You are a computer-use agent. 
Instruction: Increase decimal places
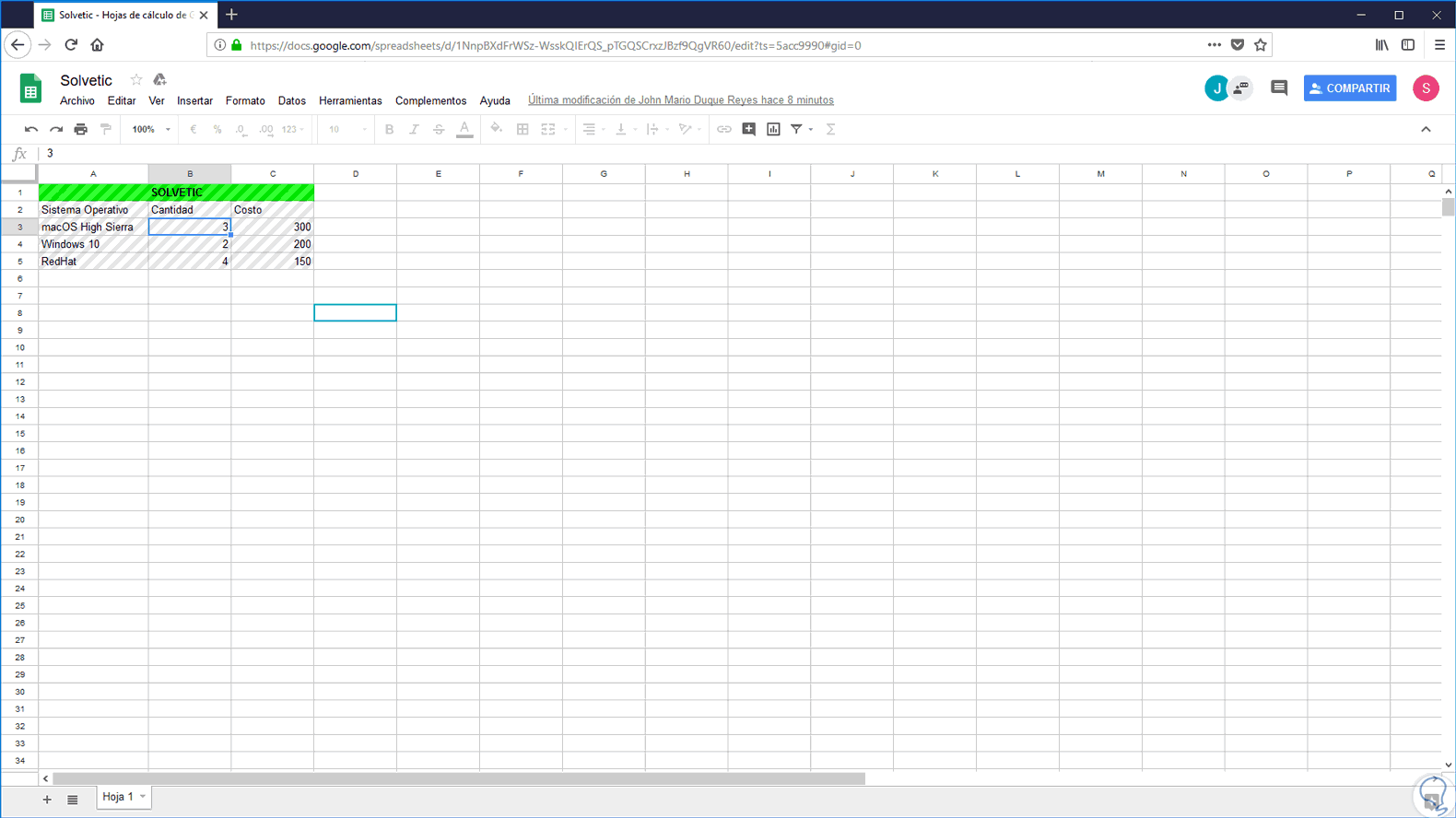[265, 130]
